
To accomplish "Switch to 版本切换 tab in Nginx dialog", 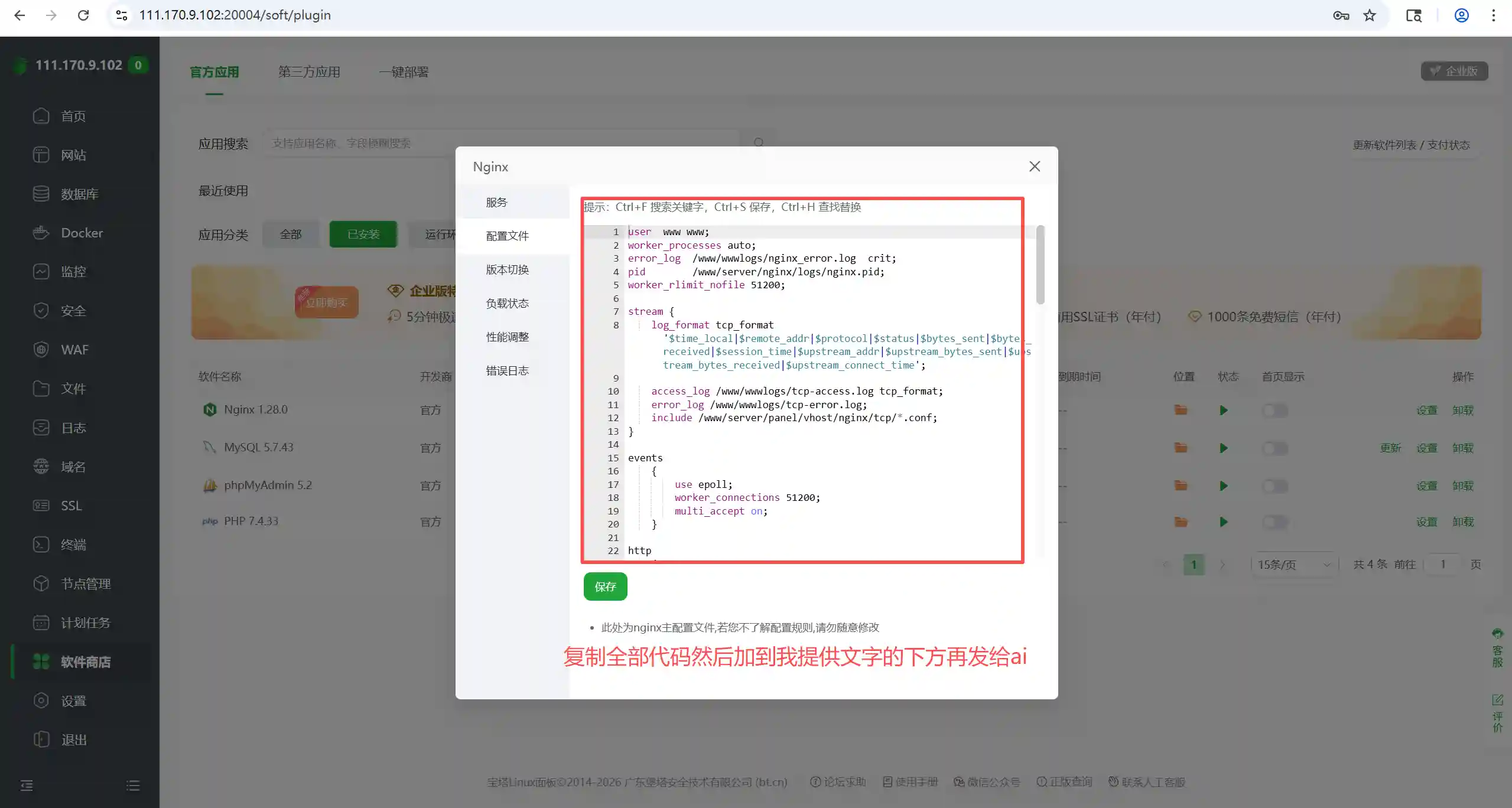I will (508, 270).
